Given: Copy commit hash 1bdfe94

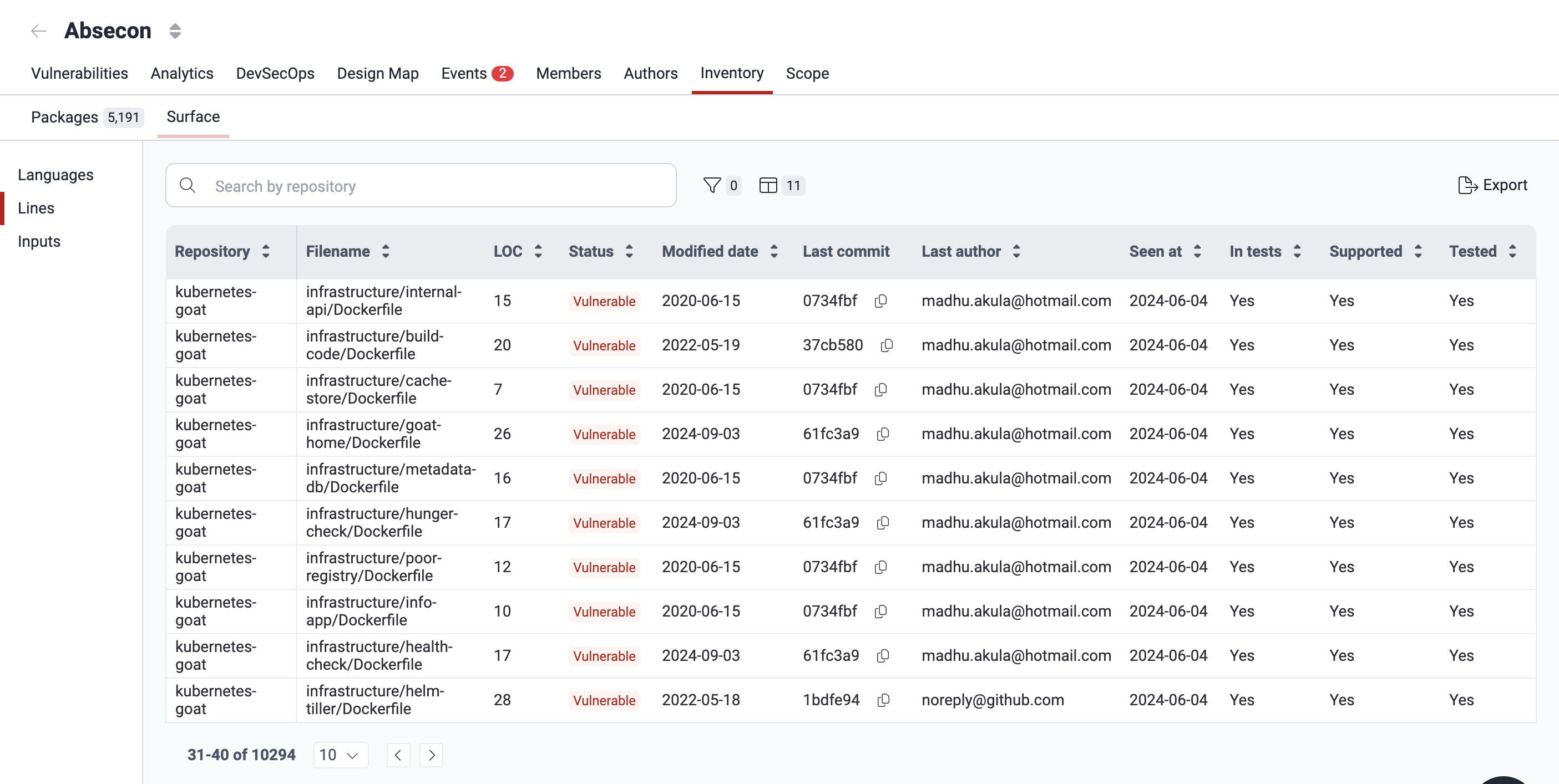Looking at the screenshot, I should [x=883, y=700].
